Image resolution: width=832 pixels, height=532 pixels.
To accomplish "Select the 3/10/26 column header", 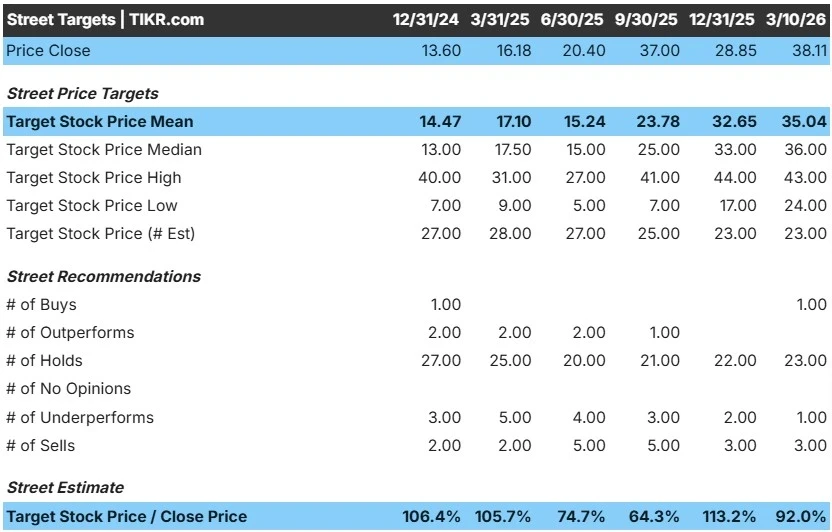I will click(x=796, y=20).
